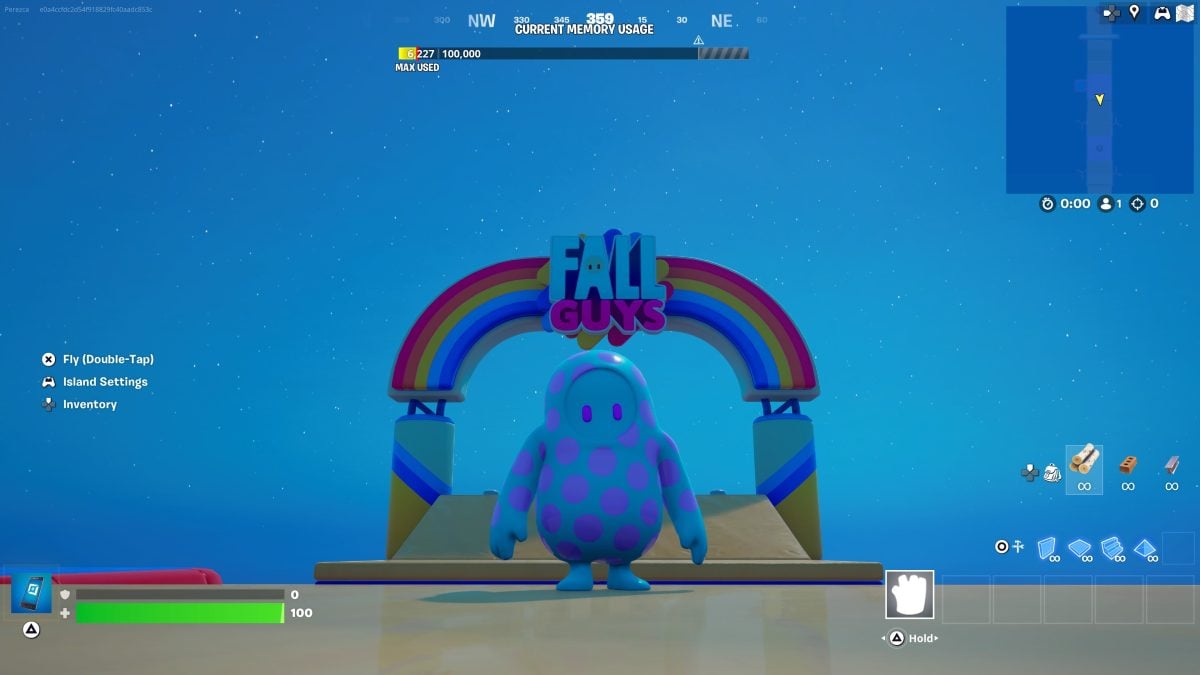
Task: Select the brick building material
Action: tap(1128, 463)
